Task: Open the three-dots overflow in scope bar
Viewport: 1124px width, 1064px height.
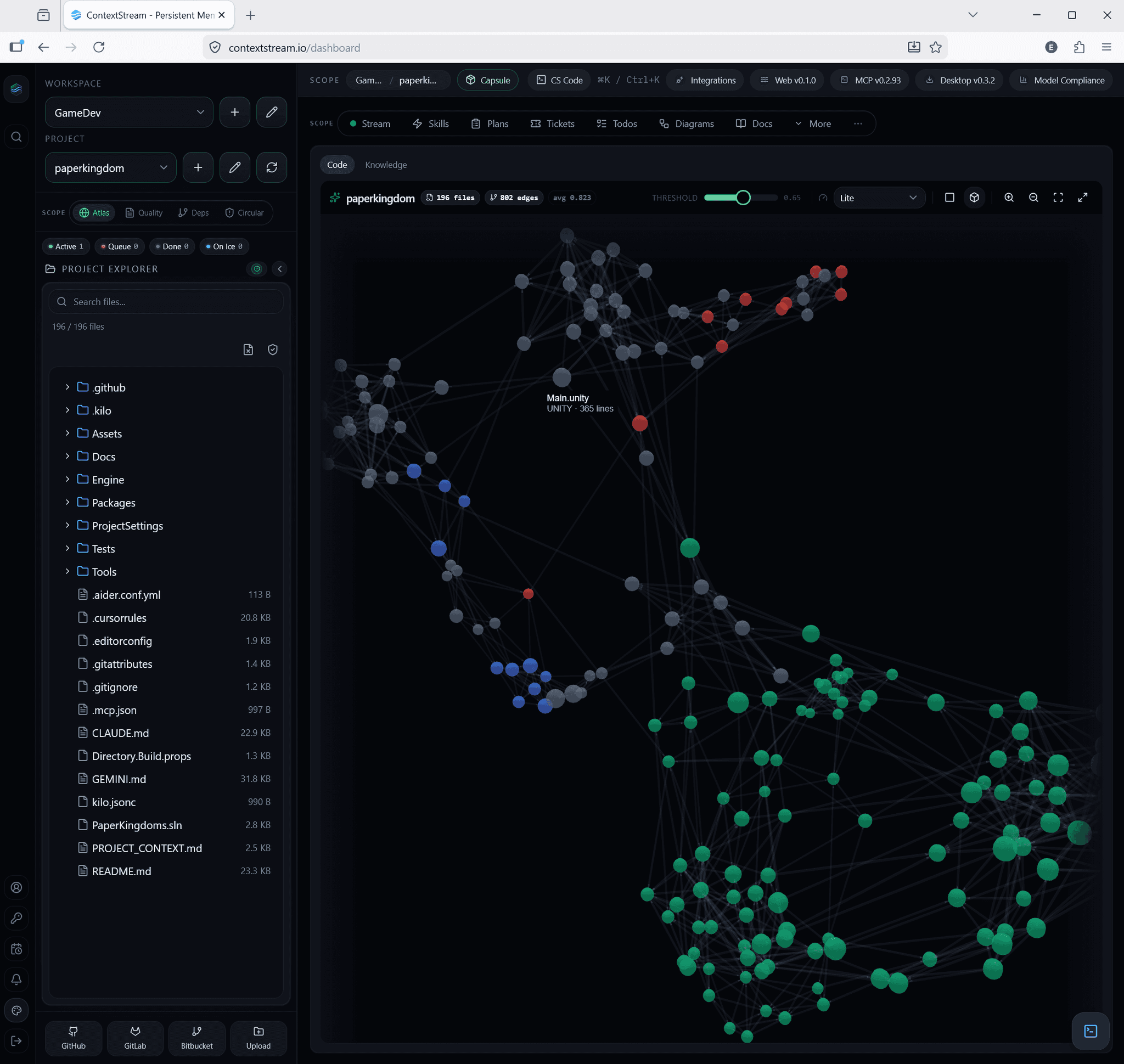Action: coord(858,123)
